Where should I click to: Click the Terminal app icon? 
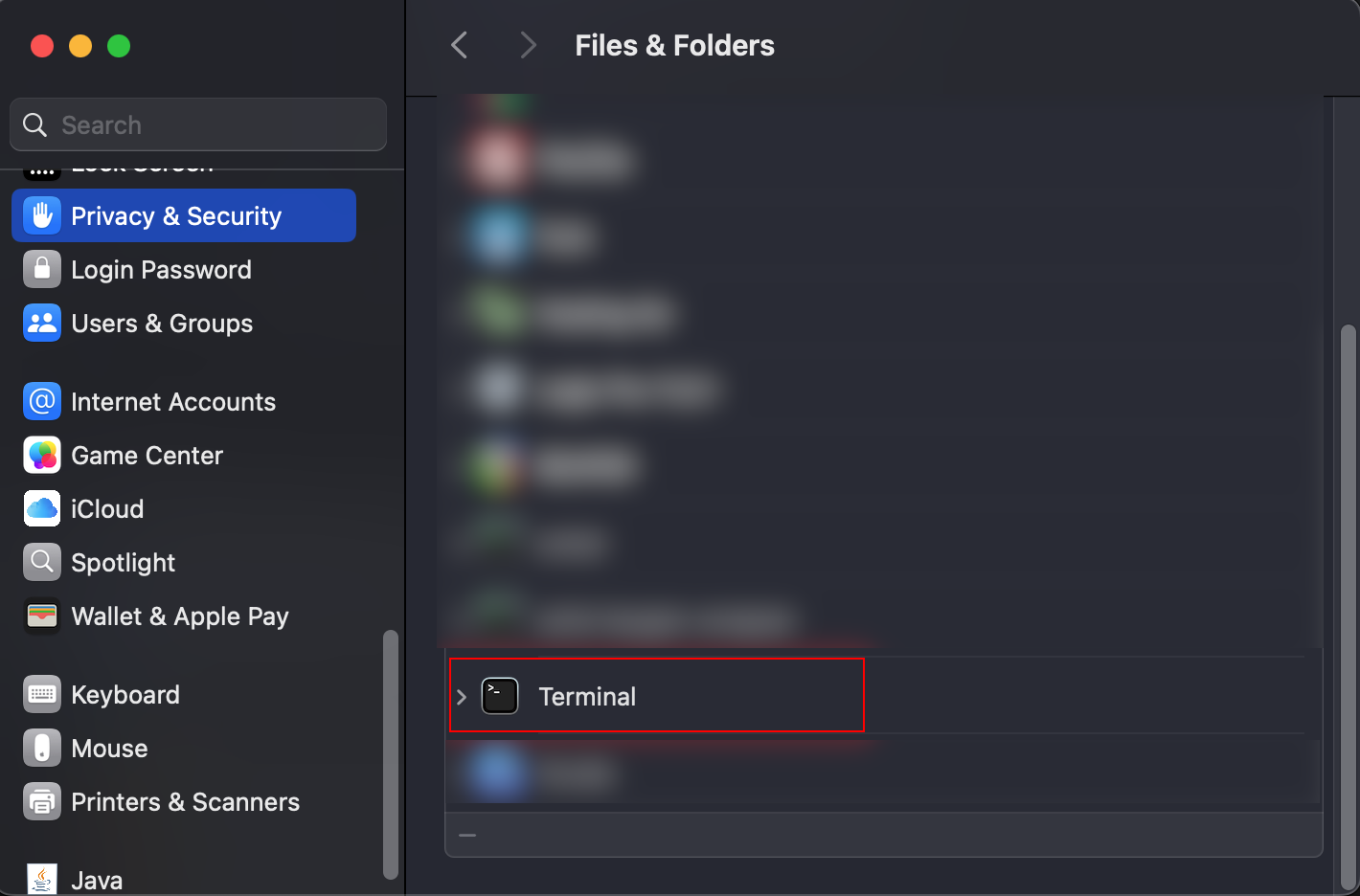(500, 696)
